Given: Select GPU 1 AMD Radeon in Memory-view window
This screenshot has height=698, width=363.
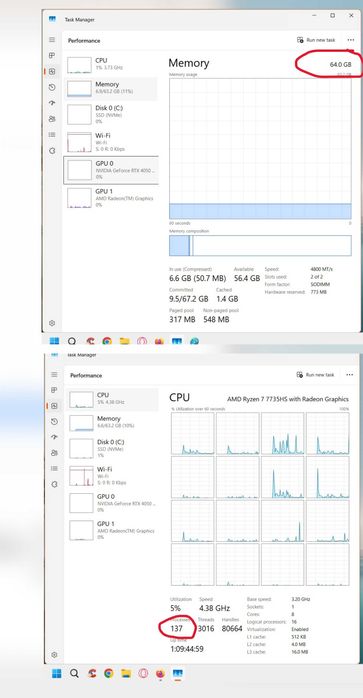Looking at the screenshot, I should 110,198.
